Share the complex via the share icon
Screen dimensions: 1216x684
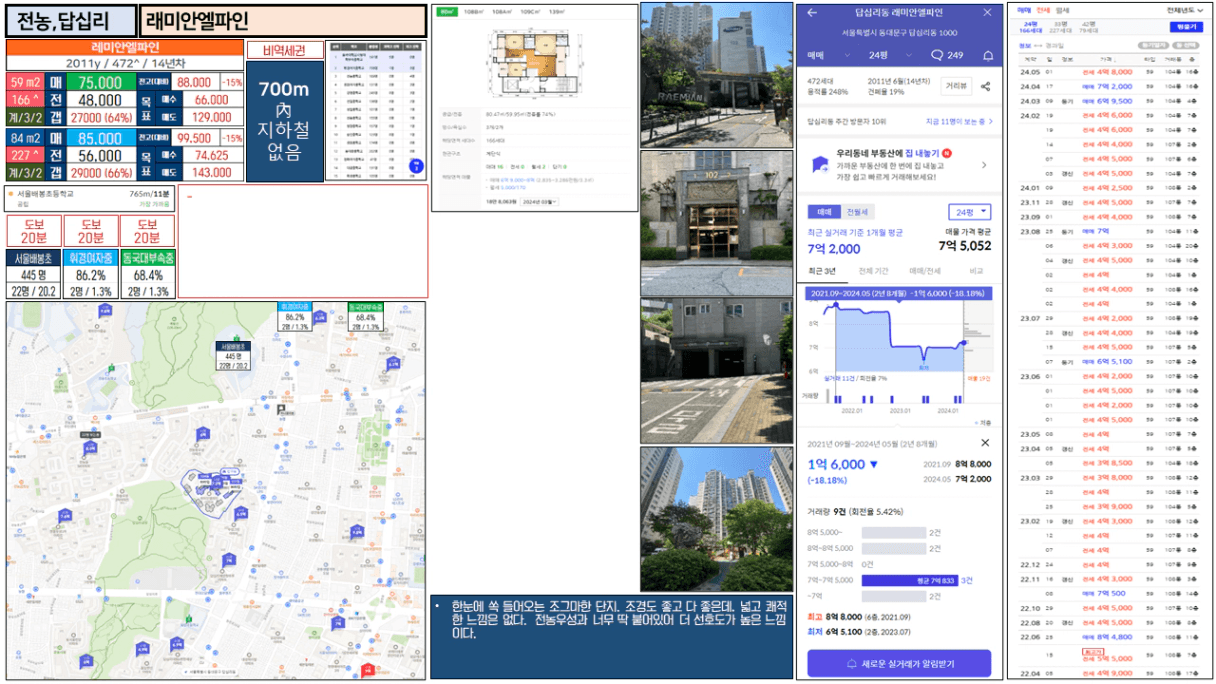pos(985,87)
